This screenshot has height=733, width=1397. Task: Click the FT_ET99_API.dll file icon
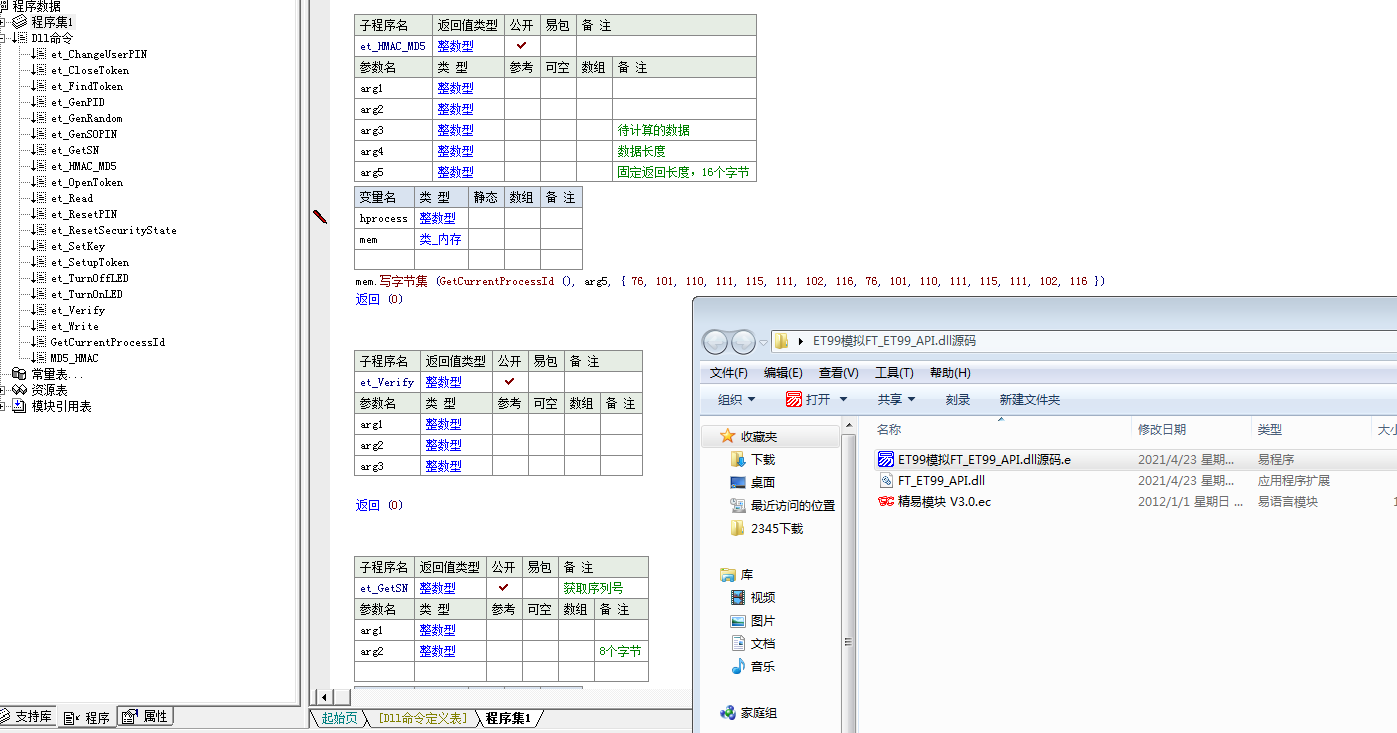[886, 481]
